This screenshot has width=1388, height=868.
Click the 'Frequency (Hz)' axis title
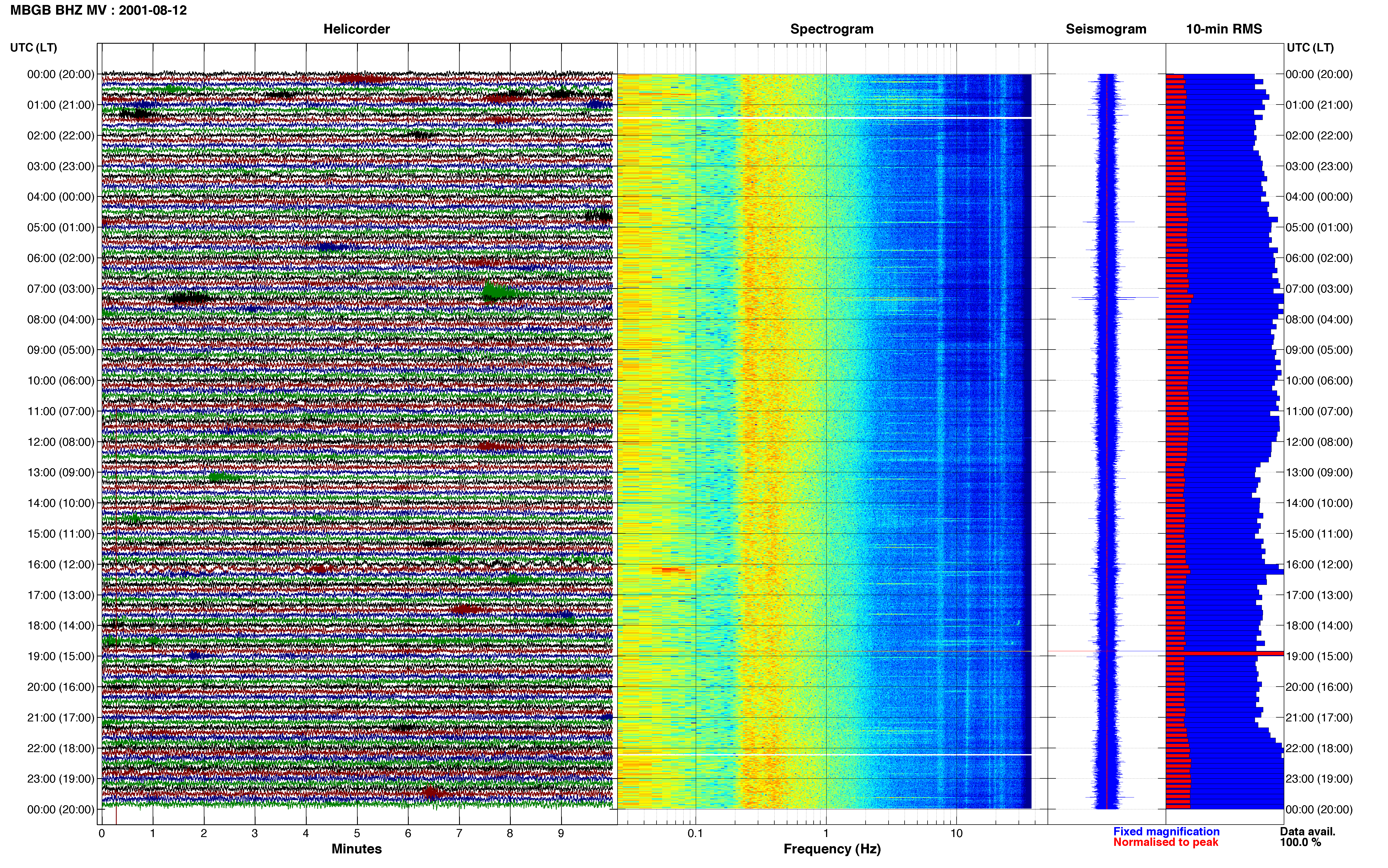click(x=832, y=849)
